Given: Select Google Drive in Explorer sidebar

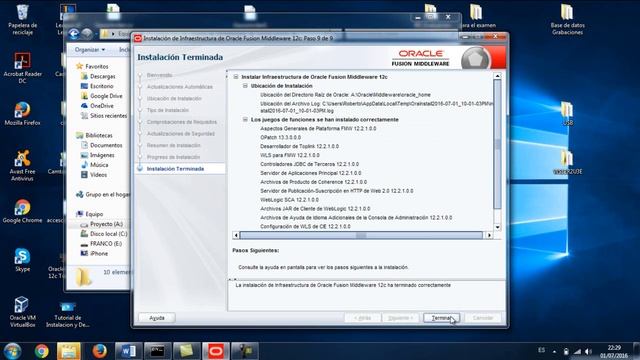Looking at the screenshot, I should [x=106, y=96].
